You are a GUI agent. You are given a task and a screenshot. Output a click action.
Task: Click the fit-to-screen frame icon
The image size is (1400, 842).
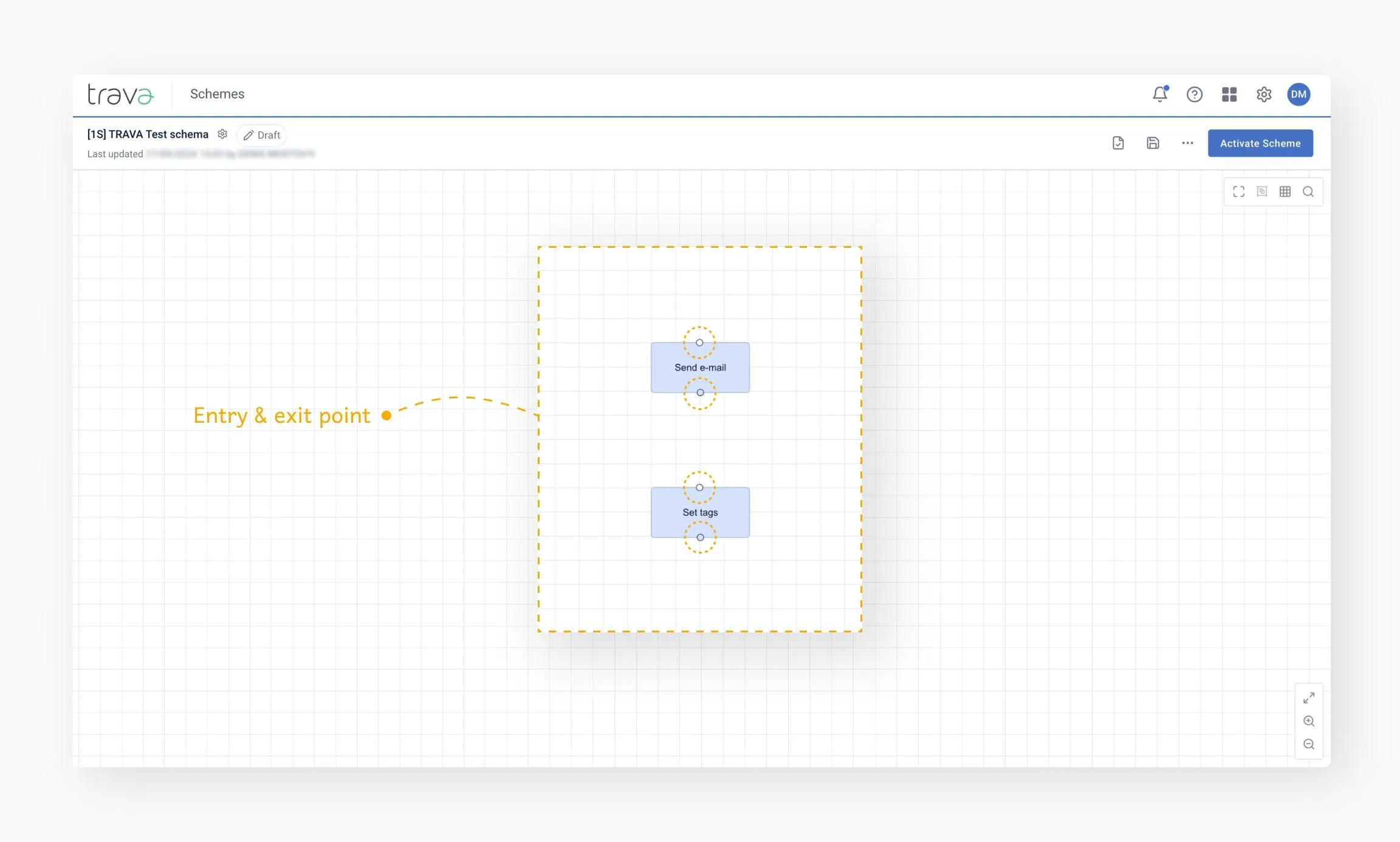[x=1238, y=192]
